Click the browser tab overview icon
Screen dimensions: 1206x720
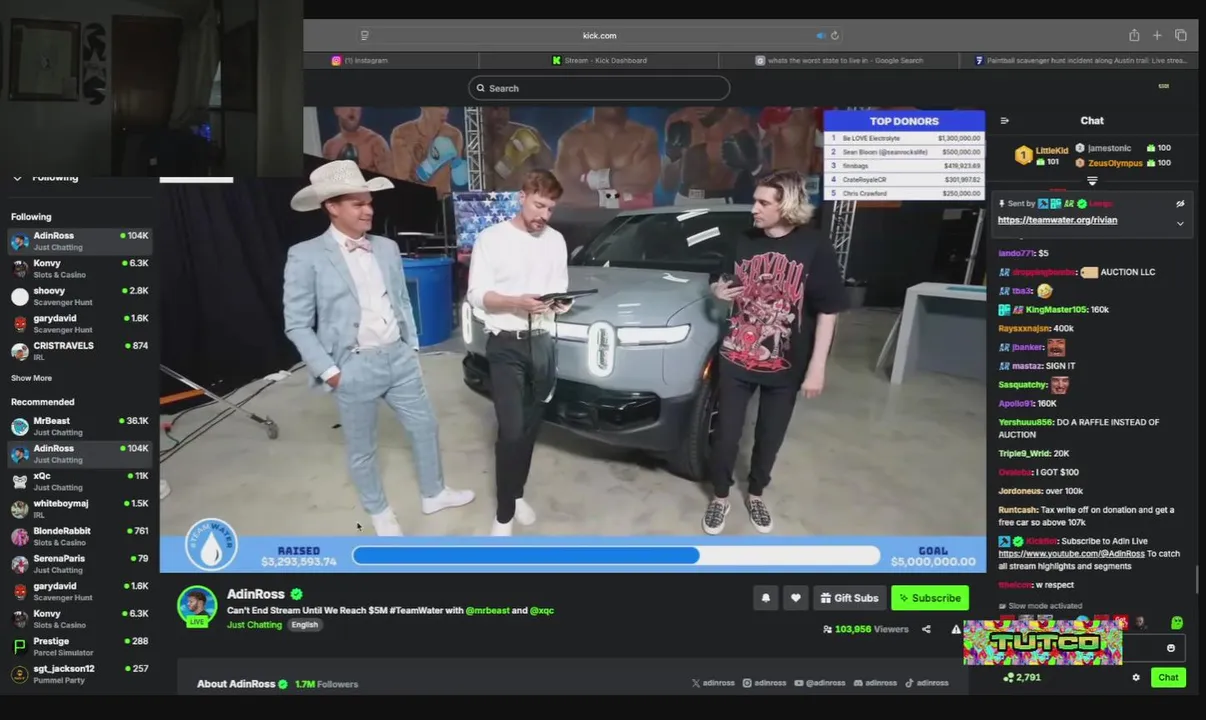coord(1181,35)
